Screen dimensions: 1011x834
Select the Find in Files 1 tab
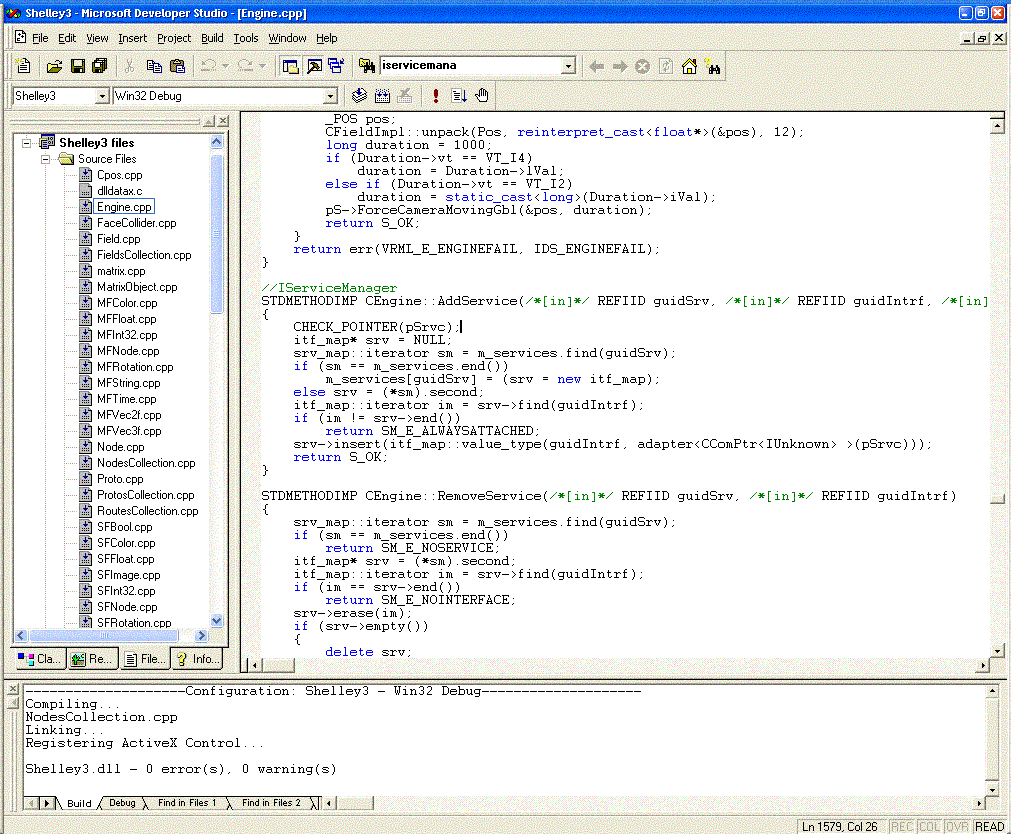click(x=186, y=803)
